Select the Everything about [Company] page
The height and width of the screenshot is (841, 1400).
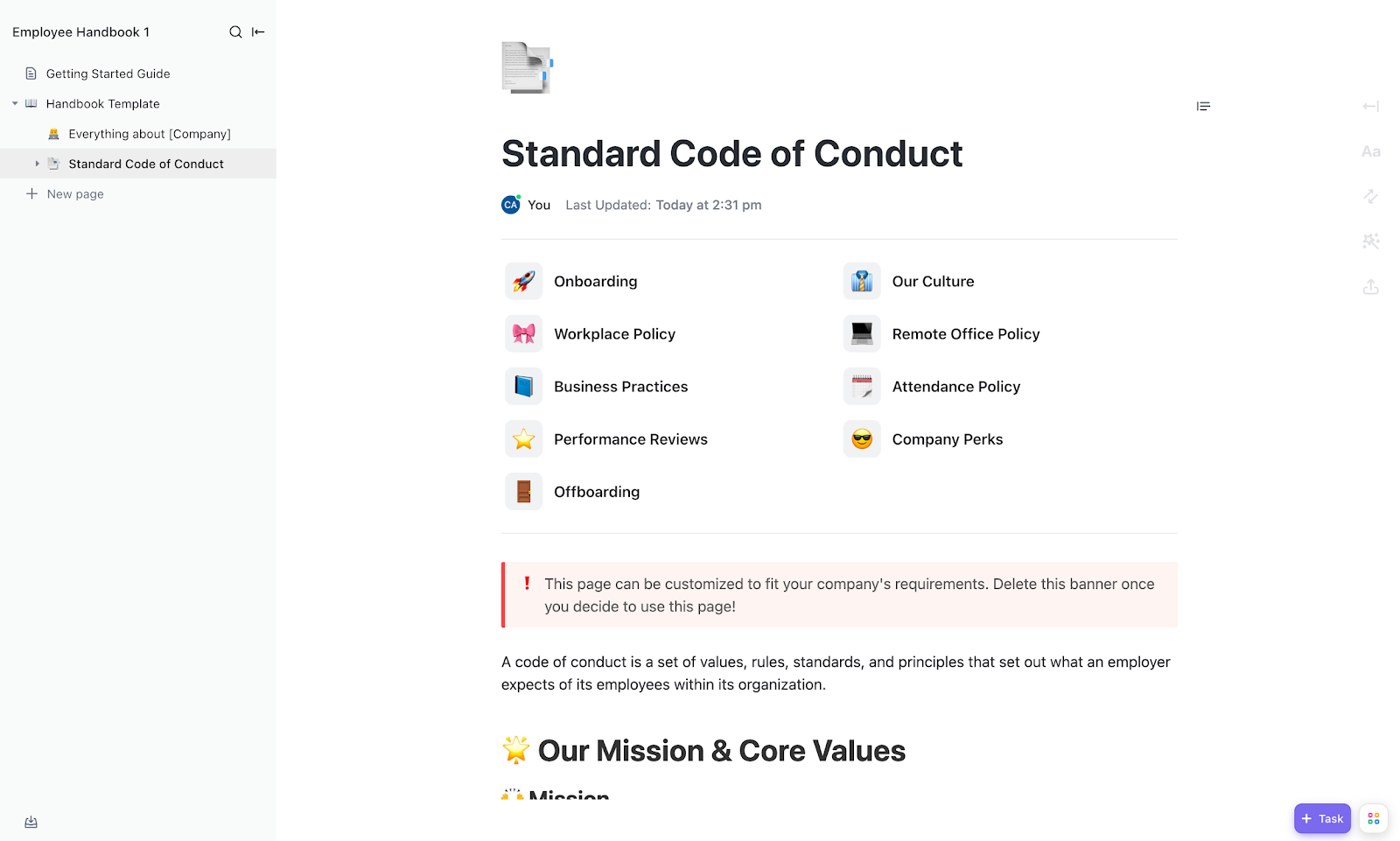click(149, 134)
